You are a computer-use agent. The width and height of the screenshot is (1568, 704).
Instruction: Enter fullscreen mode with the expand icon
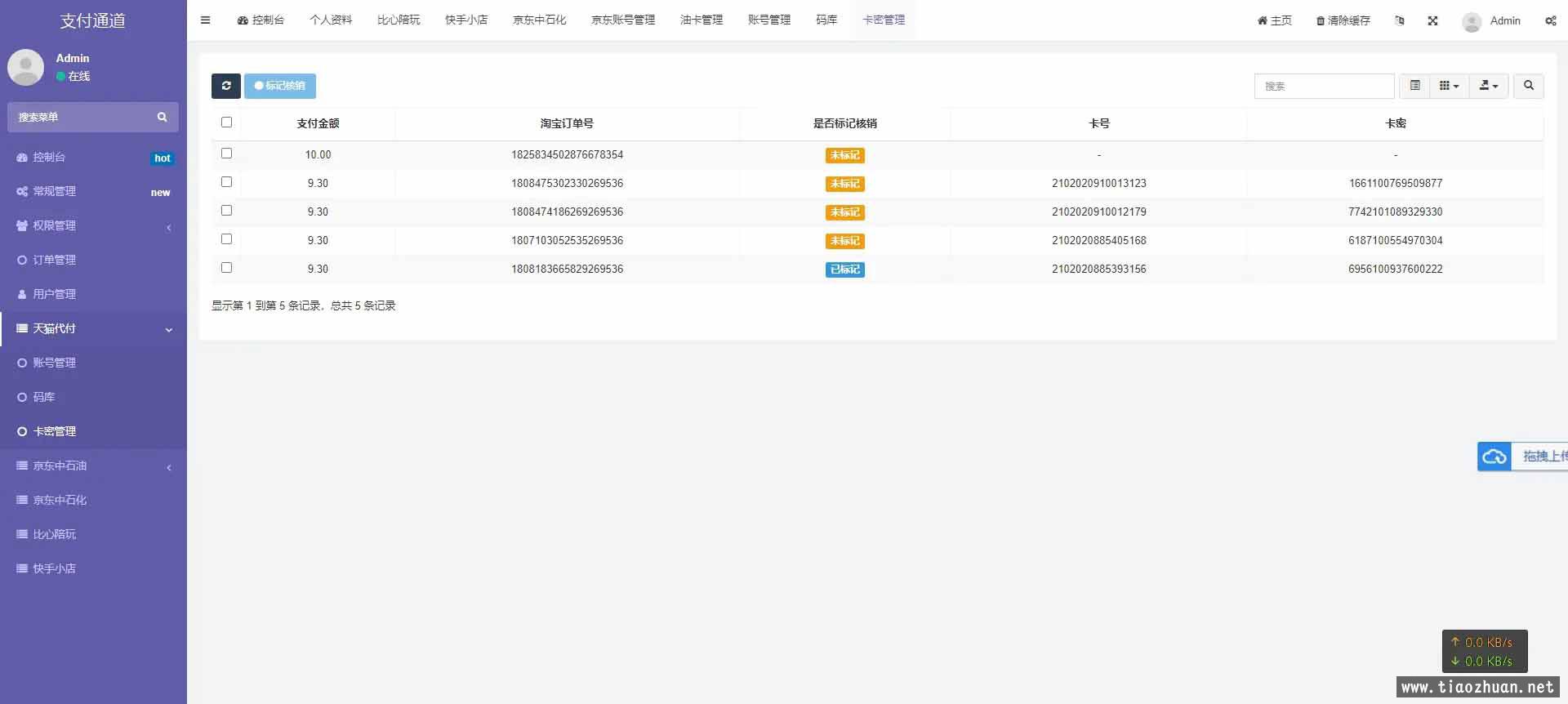(x=1432, y=20)
